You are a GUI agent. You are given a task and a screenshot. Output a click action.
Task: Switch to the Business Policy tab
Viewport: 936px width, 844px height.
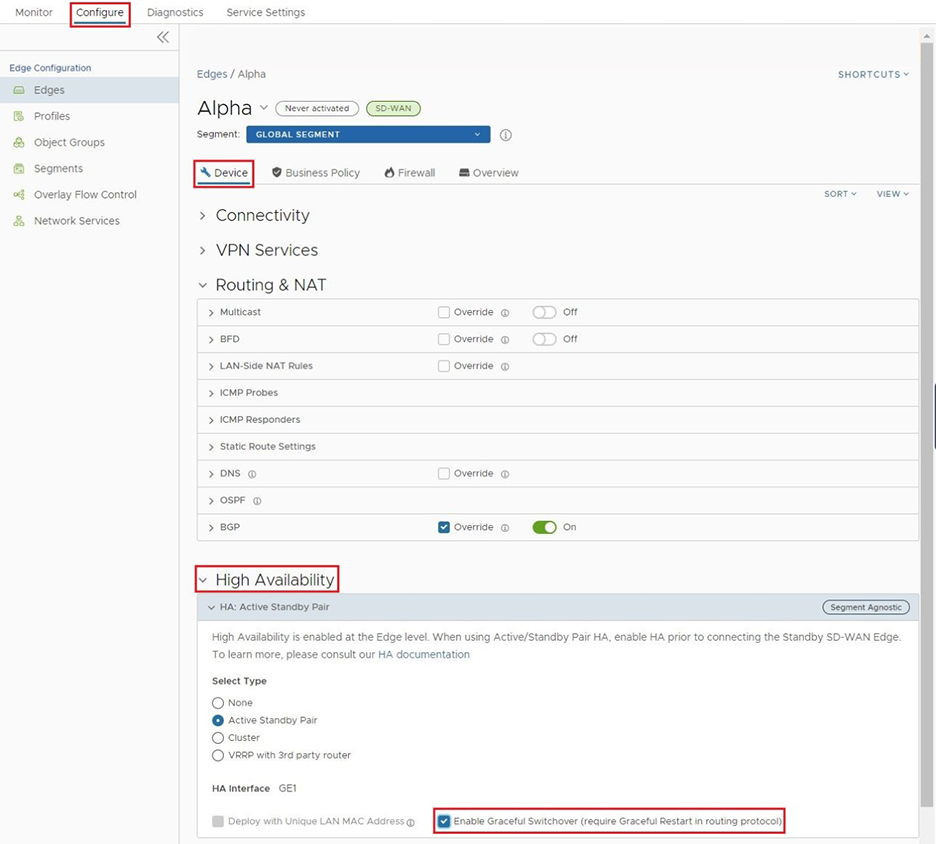coord(315,172)
